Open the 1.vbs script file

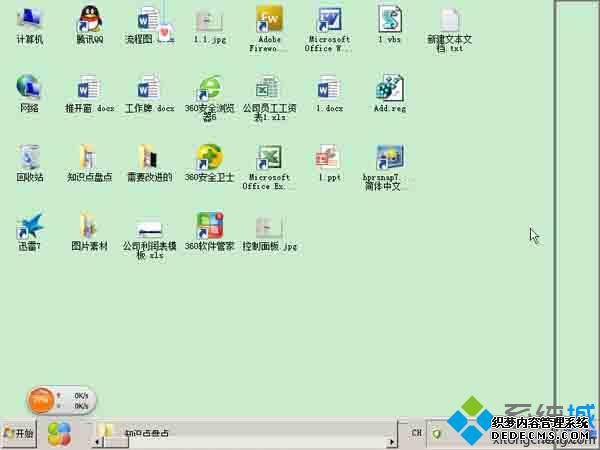pyautogui.click(x=389, y=20)
